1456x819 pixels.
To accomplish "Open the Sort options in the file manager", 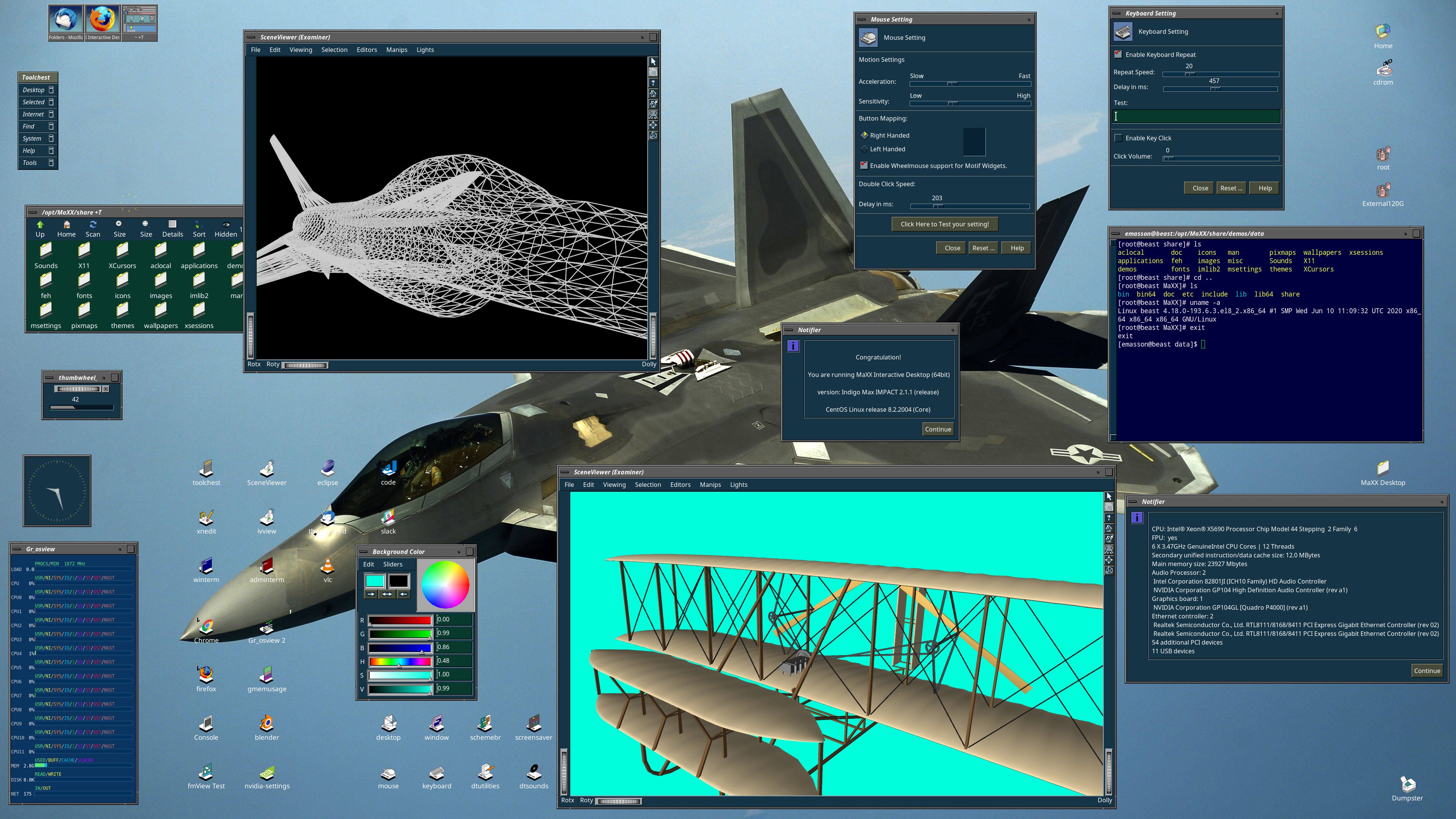I will 198,227.
